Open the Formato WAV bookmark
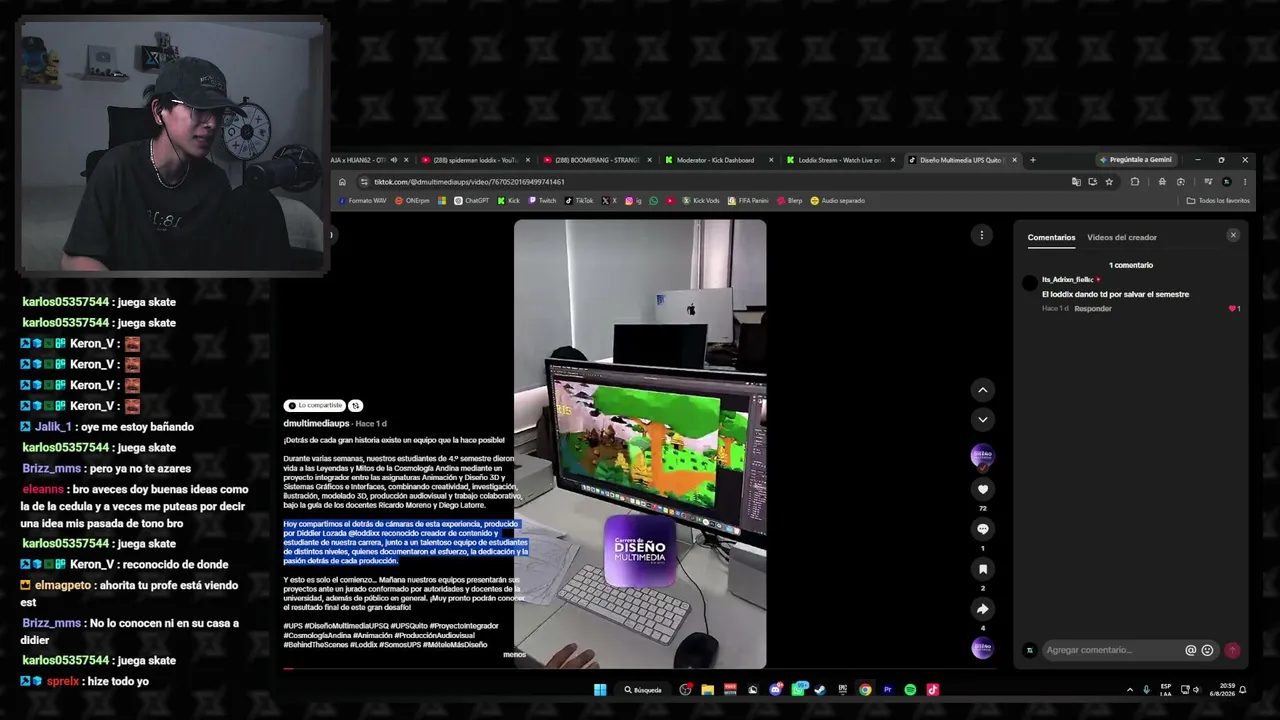 pyautogui.click(x=362, y=200)
